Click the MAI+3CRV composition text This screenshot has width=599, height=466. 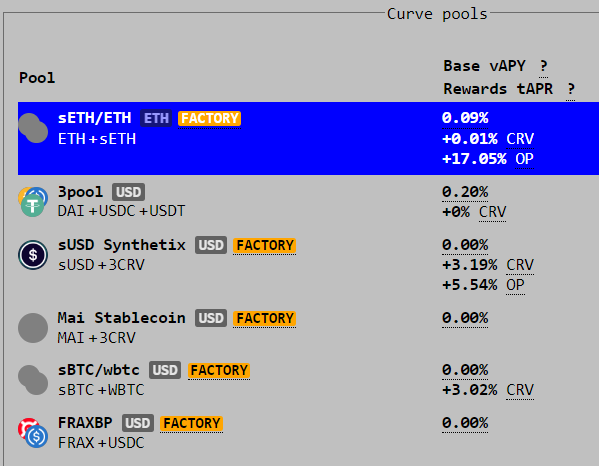coord(97,338)
